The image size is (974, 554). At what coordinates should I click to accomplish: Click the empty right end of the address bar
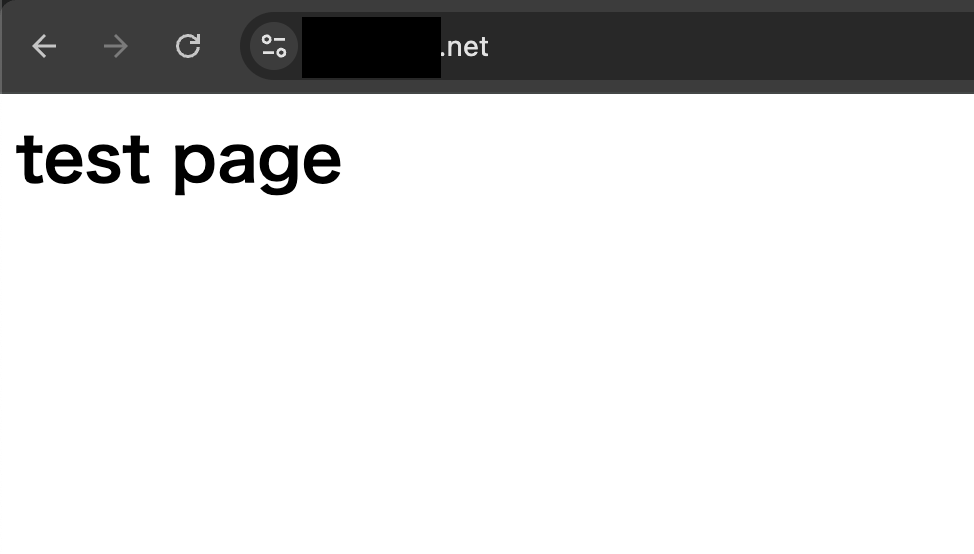click(733, 46)
